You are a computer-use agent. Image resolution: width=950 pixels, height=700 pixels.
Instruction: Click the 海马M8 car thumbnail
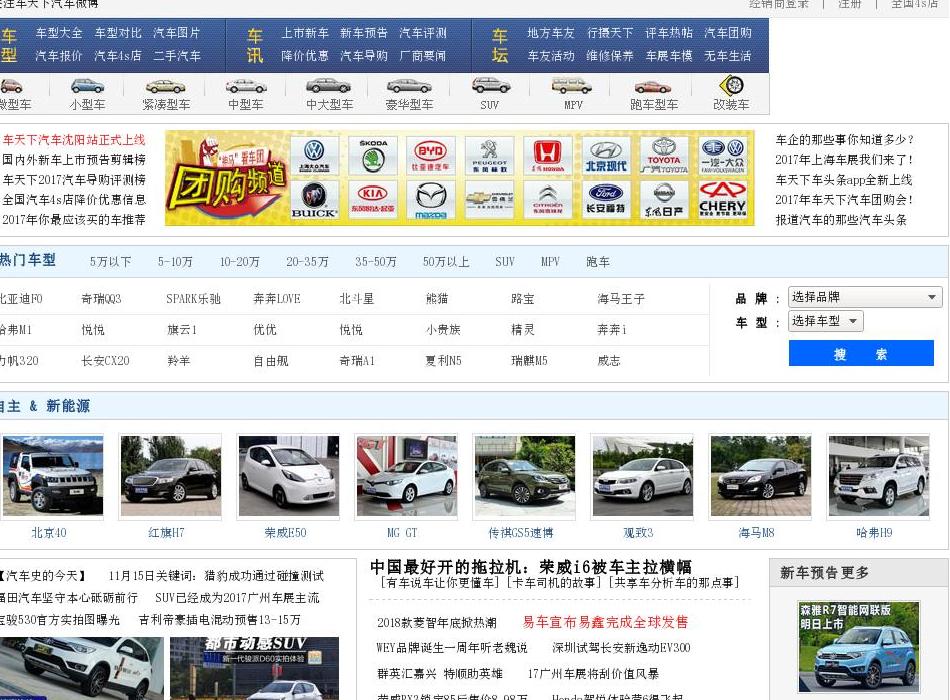pos(761,476)
